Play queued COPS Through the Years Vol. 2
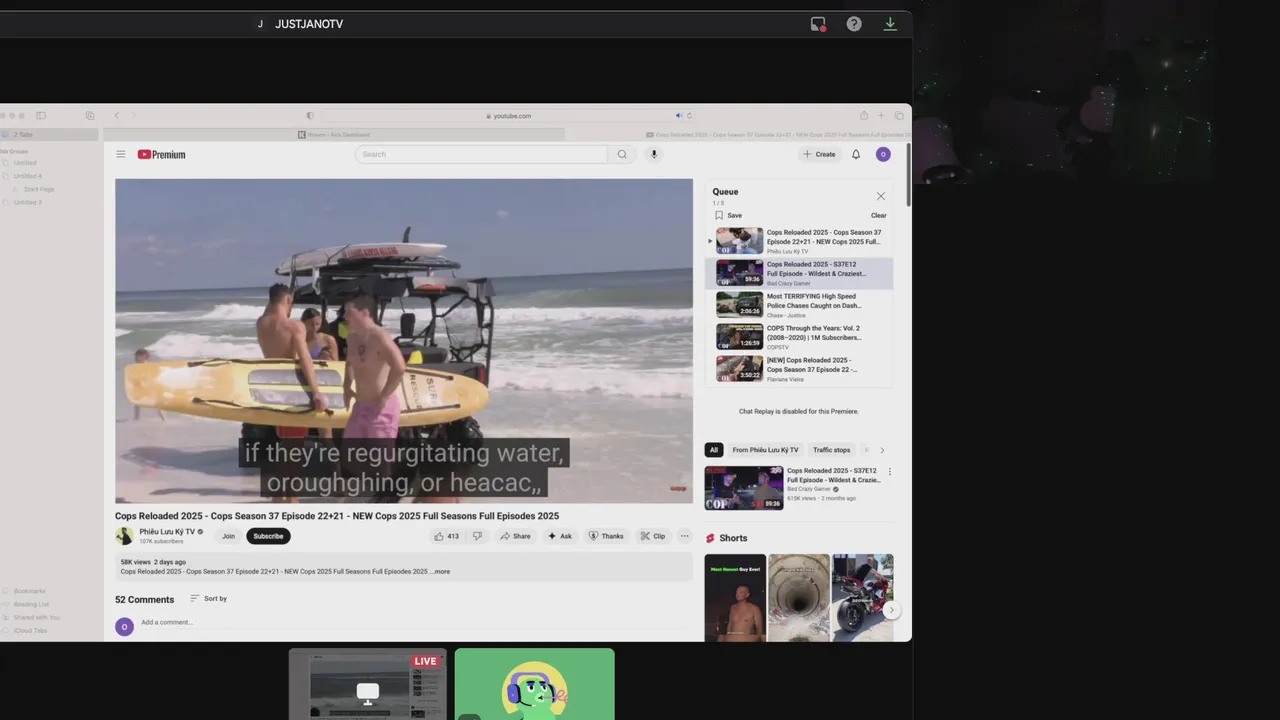 tap(799, 337)
